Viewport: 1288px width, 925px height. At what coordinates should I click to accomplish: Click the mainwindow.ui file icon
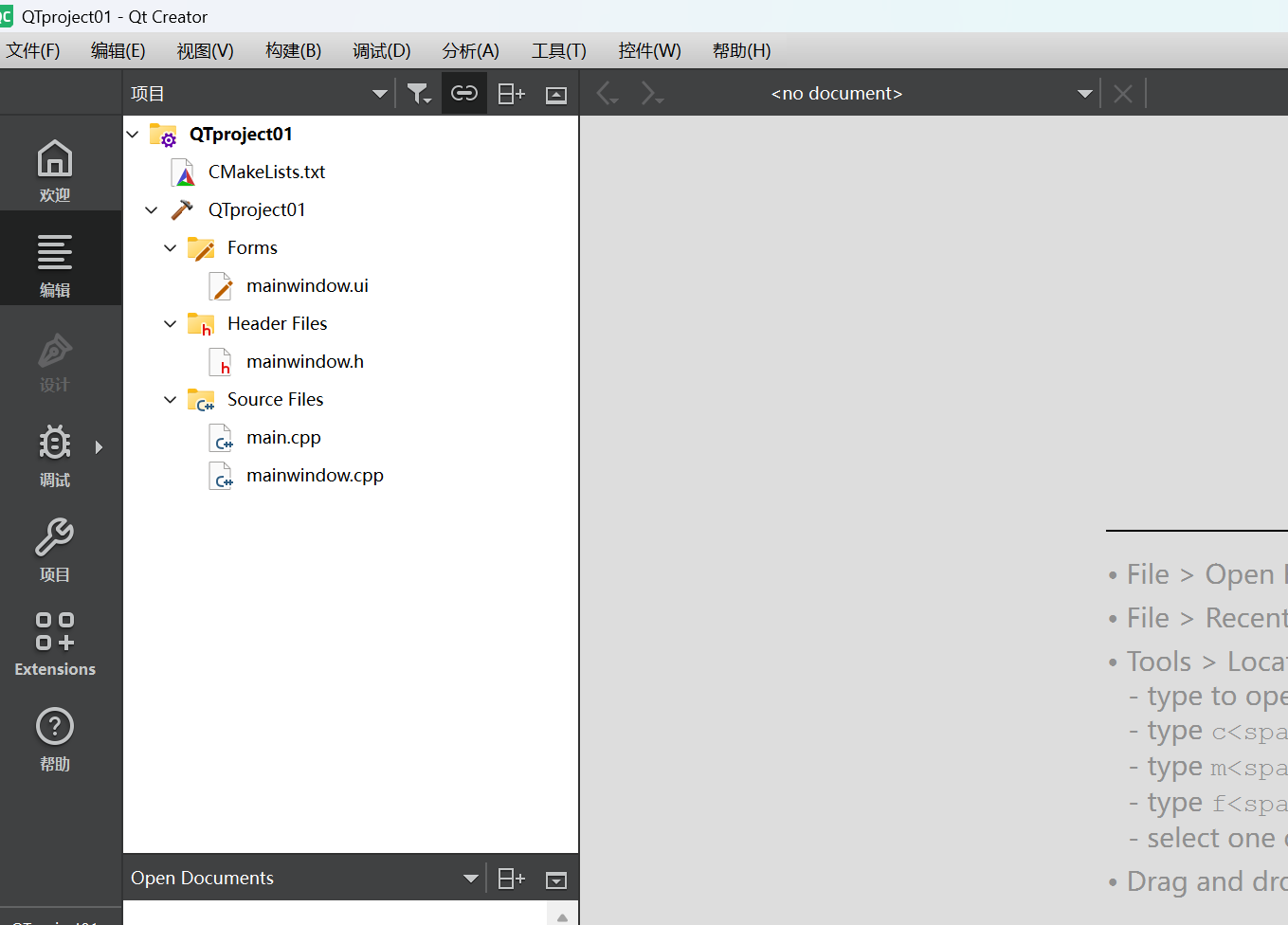click(x=221, y=286)
